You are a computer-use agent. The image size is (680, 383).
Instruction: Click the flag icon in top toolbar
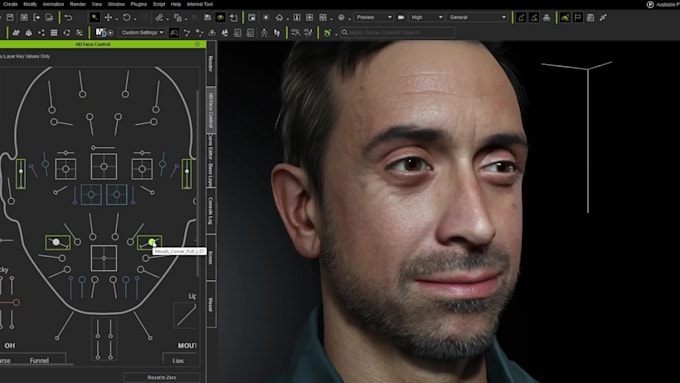pyautogui.click(x=578, y=17)
